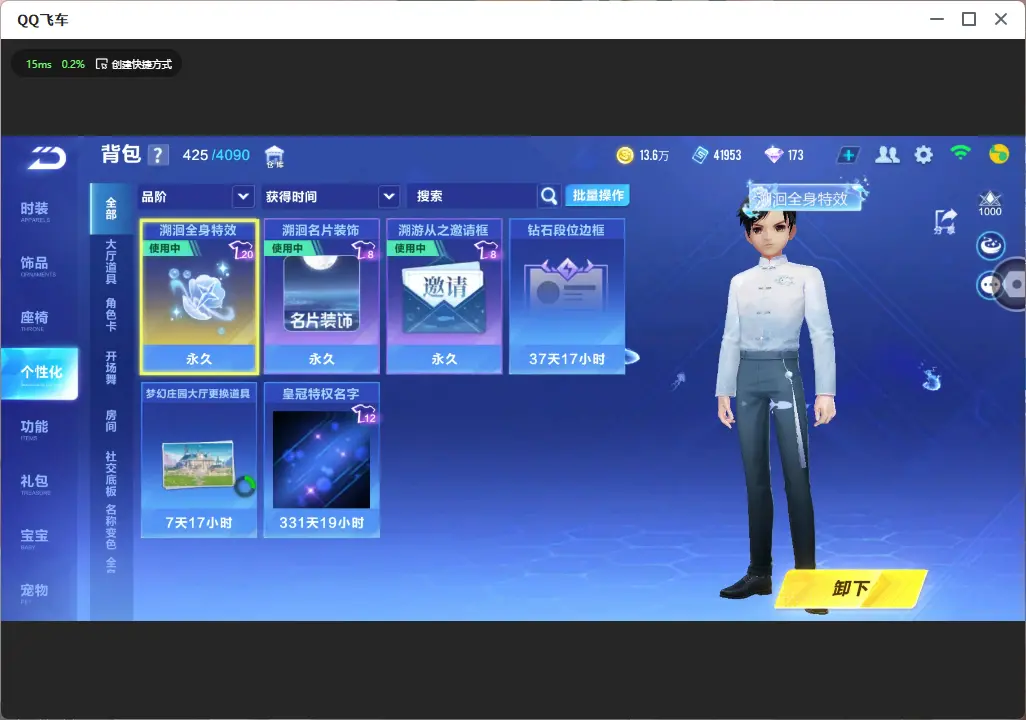Image resolution: width=1026 pixels, height=720 pixels.
Task: Open the 房间 sub-tab
Action: point(111,421)
